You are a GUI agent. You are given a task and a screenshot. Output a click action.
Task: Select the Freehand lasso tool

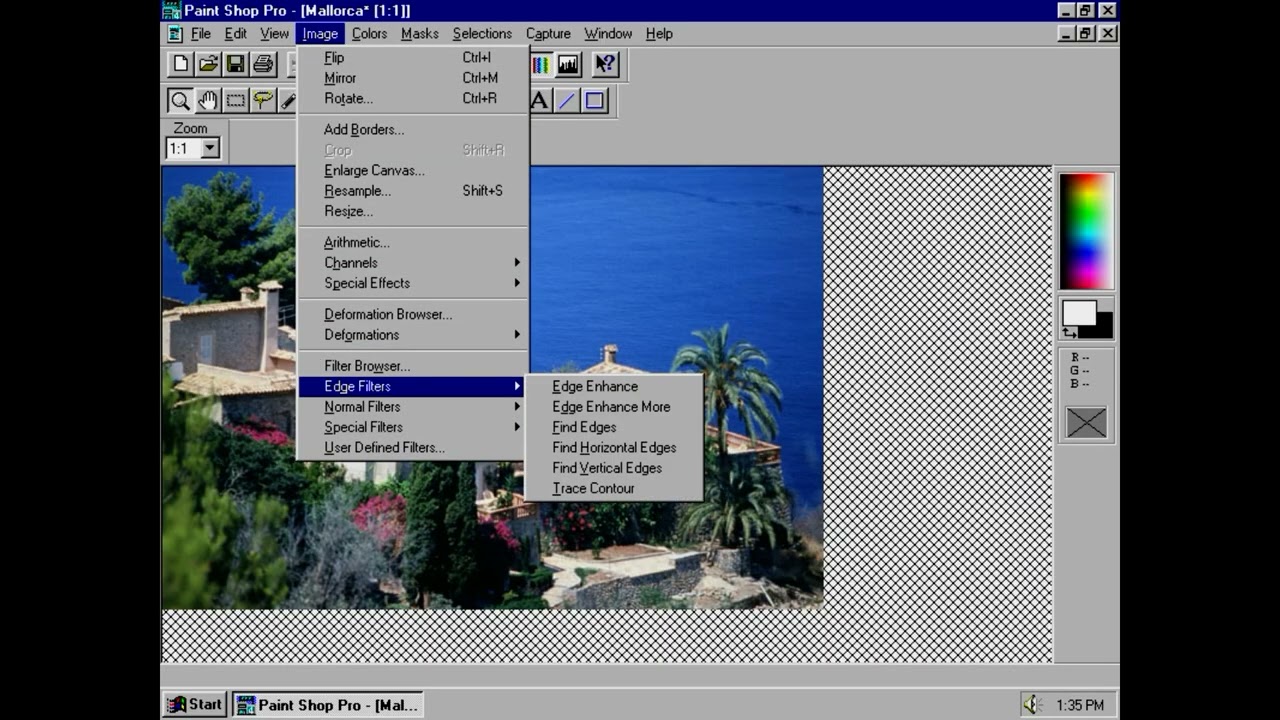coord(263,100)
